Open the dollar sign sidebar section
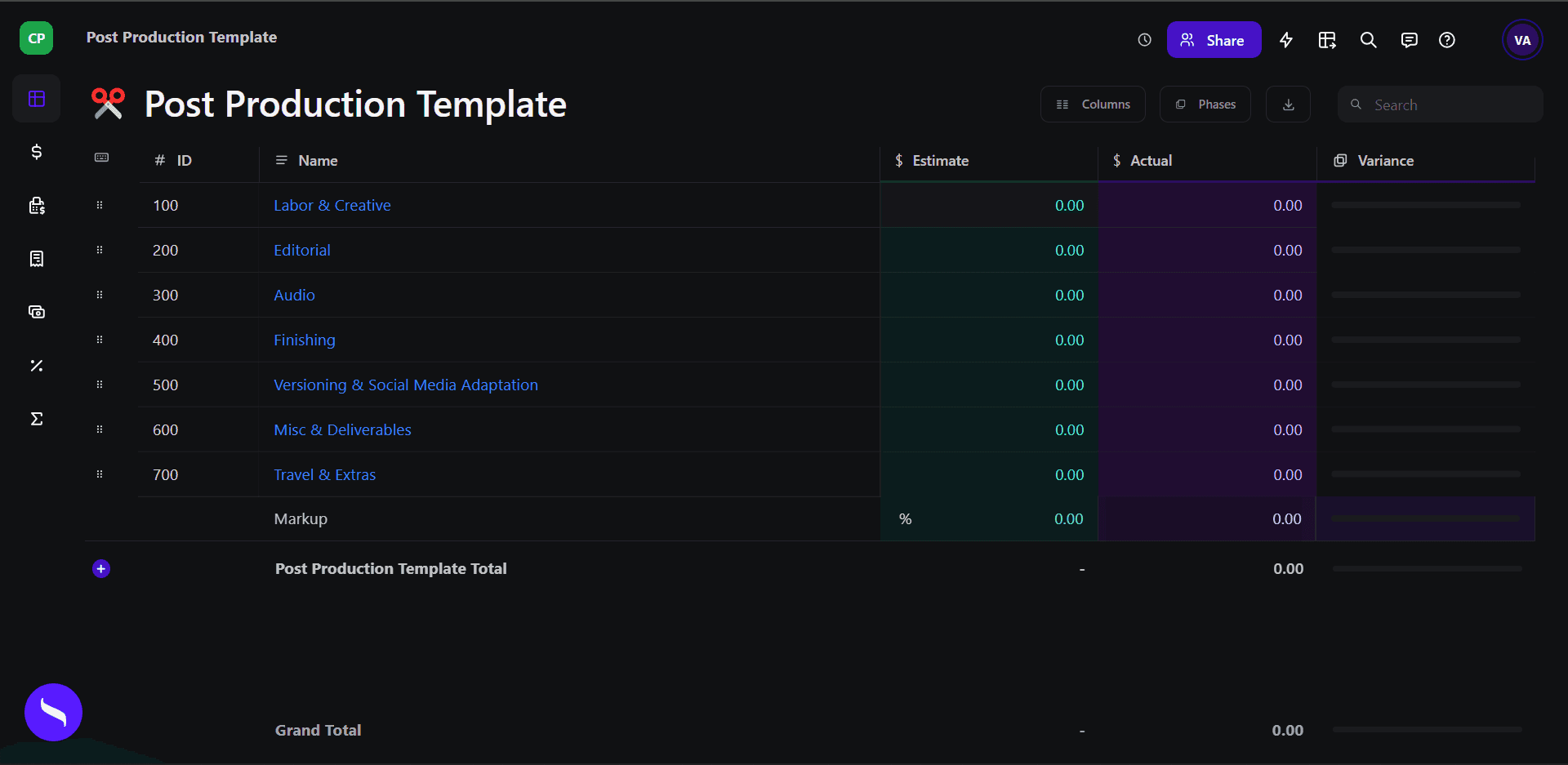The height and width of the screenshot is (765, 1568). (37, 152)
